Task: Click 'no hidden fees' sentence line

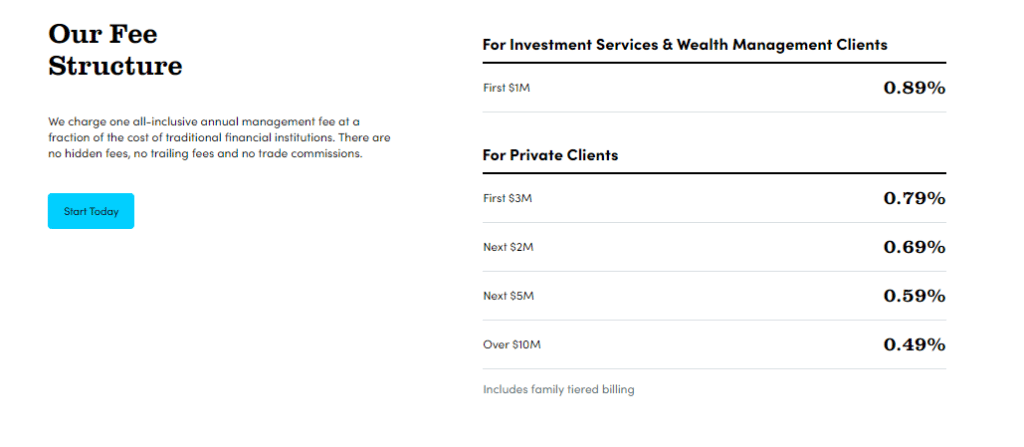Action: coord(204,155)
